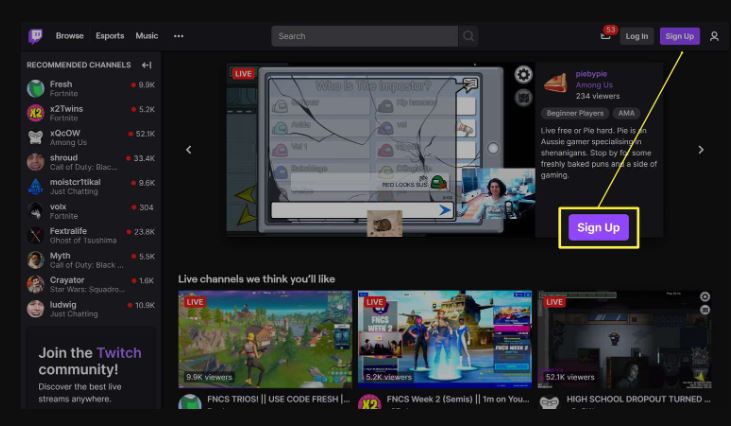This screenshot has height=426, width=731.
Task: Click the Sign Up button in top bar
Action: (679, 36)
